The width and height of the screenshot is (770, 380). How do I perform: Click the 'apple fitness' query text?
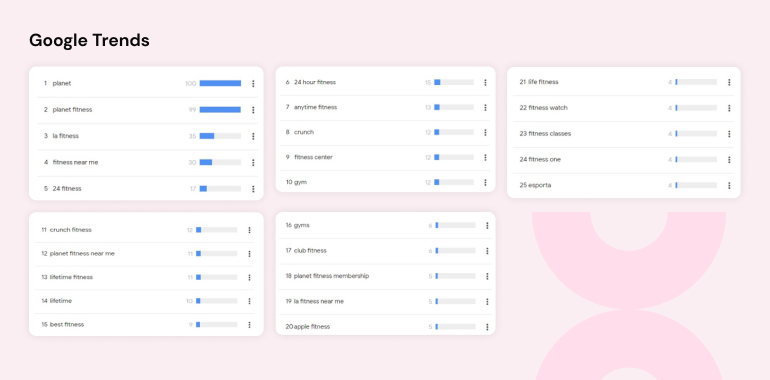coord(312,326)
